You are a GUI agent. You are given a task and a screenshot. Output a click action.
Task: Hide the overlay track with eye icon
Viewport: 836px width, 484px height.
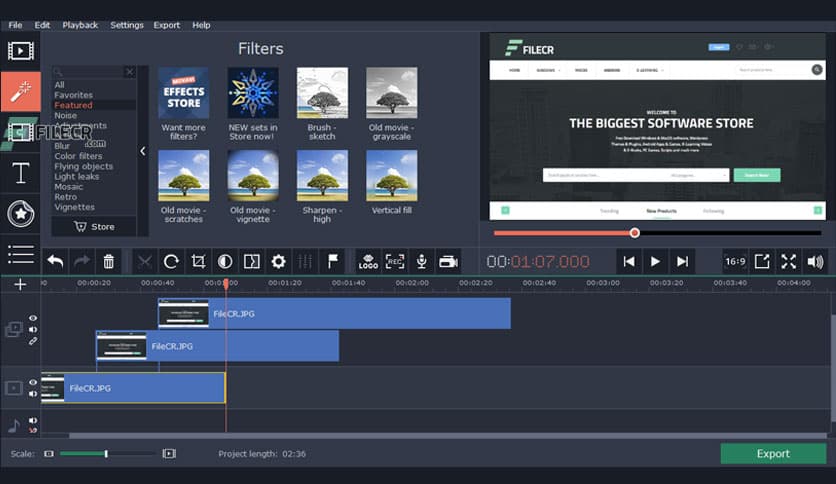33,318
